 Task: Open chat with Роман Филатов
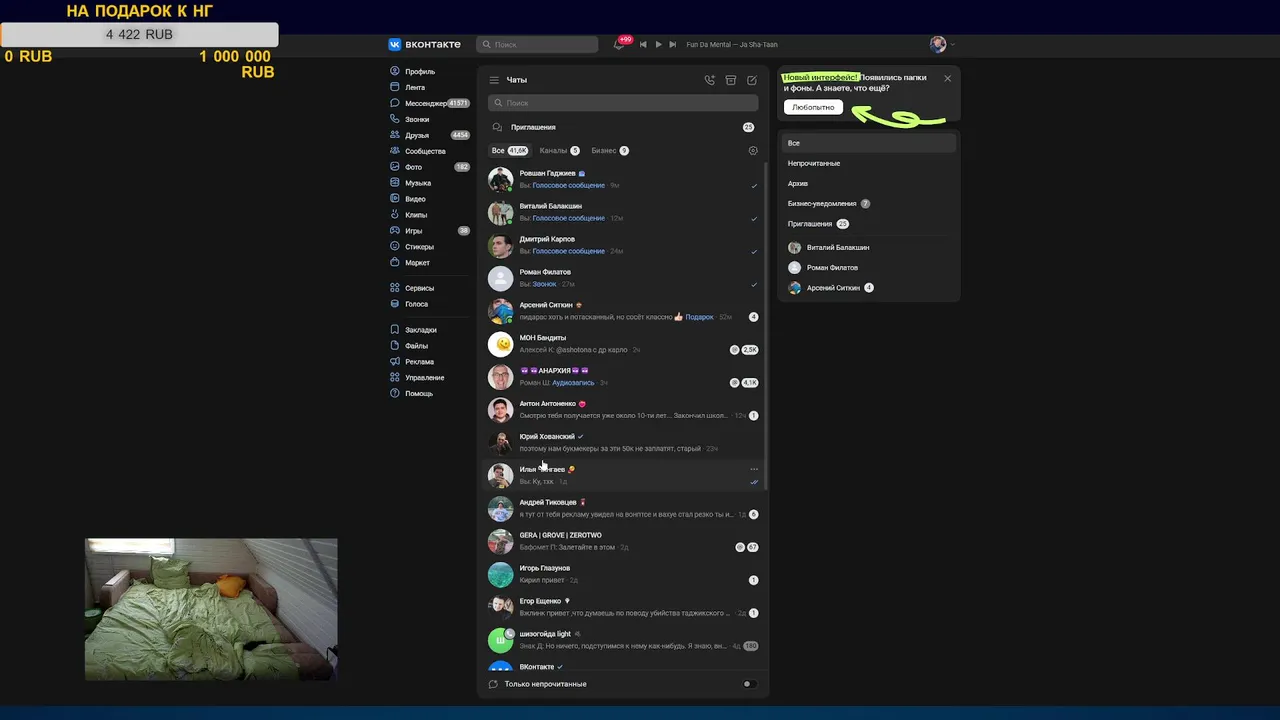pos(623,278)
